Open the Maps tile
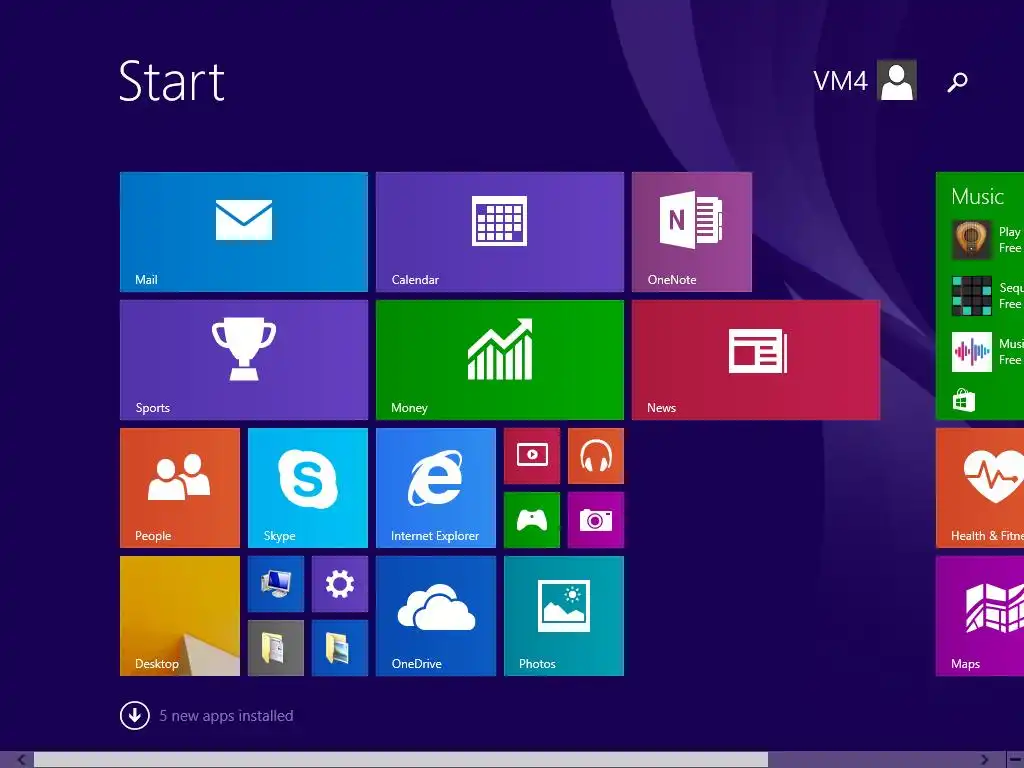The width and height of the screenshot is (1024, 768). tap(980, 616)
